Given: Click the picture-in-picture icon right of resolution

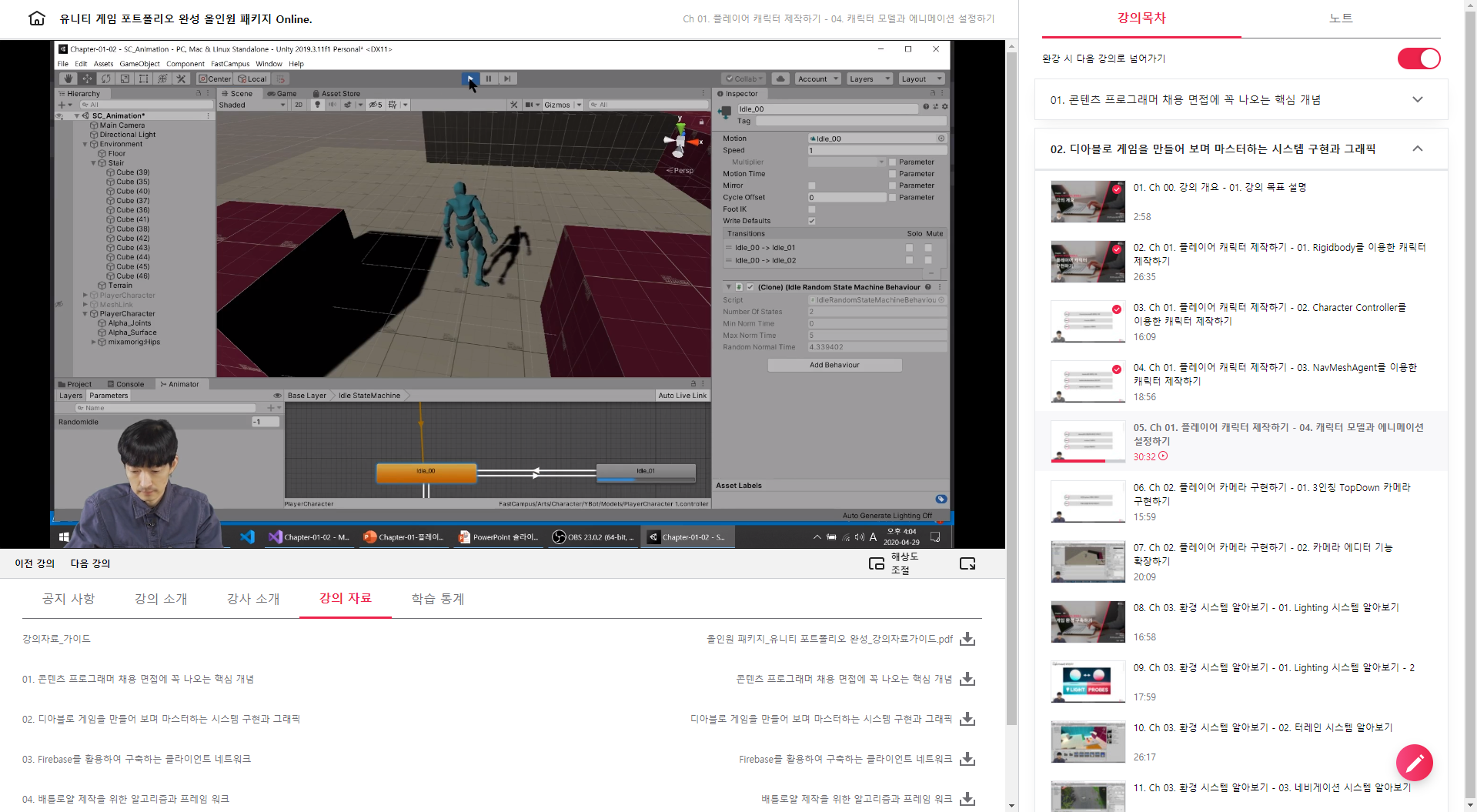Looking at the screenshot, I should (967, 563).
